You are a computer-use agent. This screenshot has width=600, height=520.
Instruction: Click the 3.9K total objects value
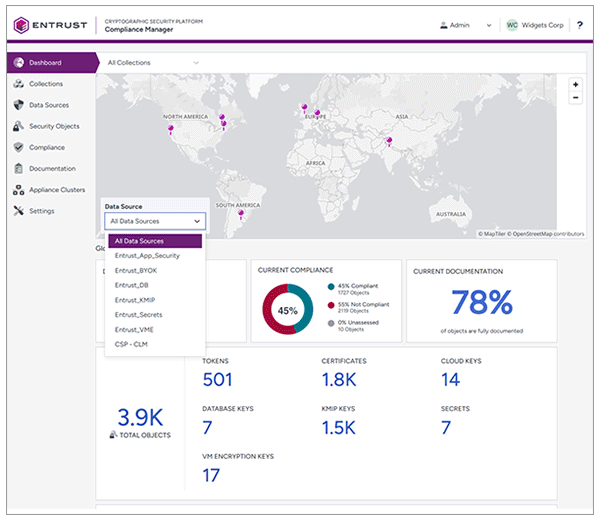click(x=140, y=417)
